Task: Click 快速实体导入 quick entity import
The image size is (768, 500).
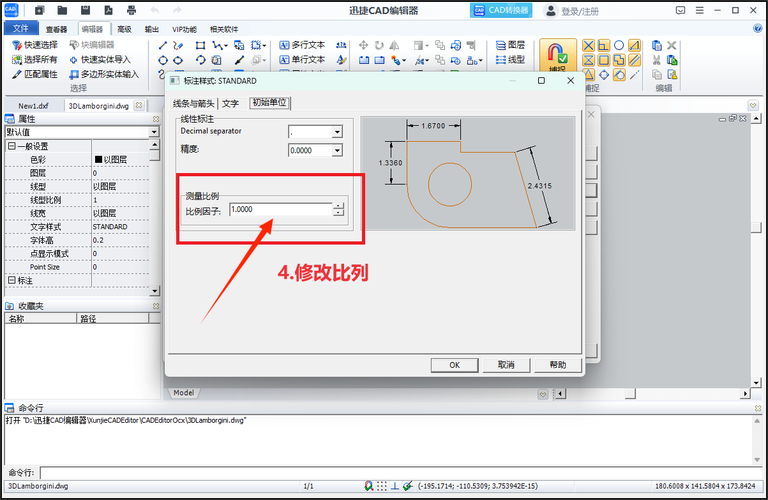Action: point(100,60)
